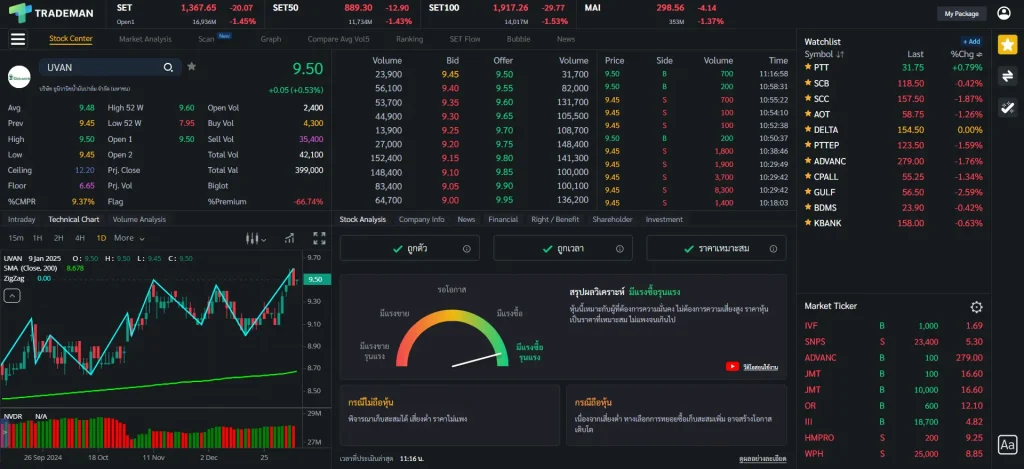The image size is (1024, 469).
Task: Select the 1D timeframe
Action: pyautogui.click(x=101, y=238)
